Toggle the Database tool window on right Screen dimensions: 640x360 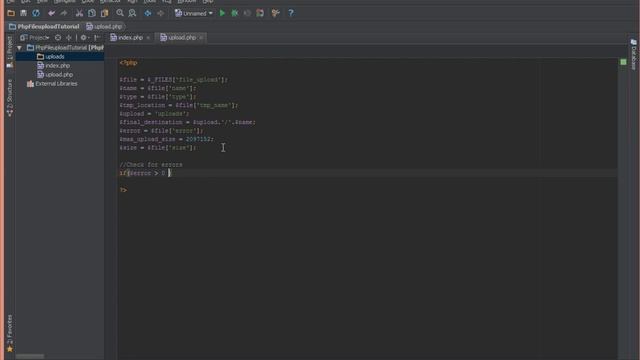coord(633,55)
